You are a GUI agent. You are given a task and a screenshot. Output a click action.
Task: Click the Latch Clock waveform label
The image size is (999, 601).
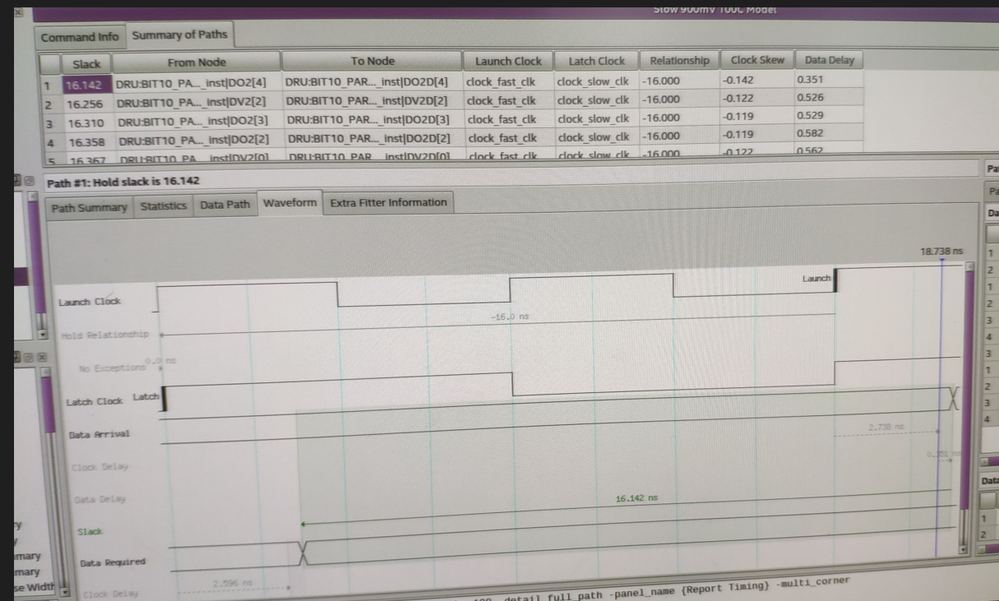coord(94,402)
